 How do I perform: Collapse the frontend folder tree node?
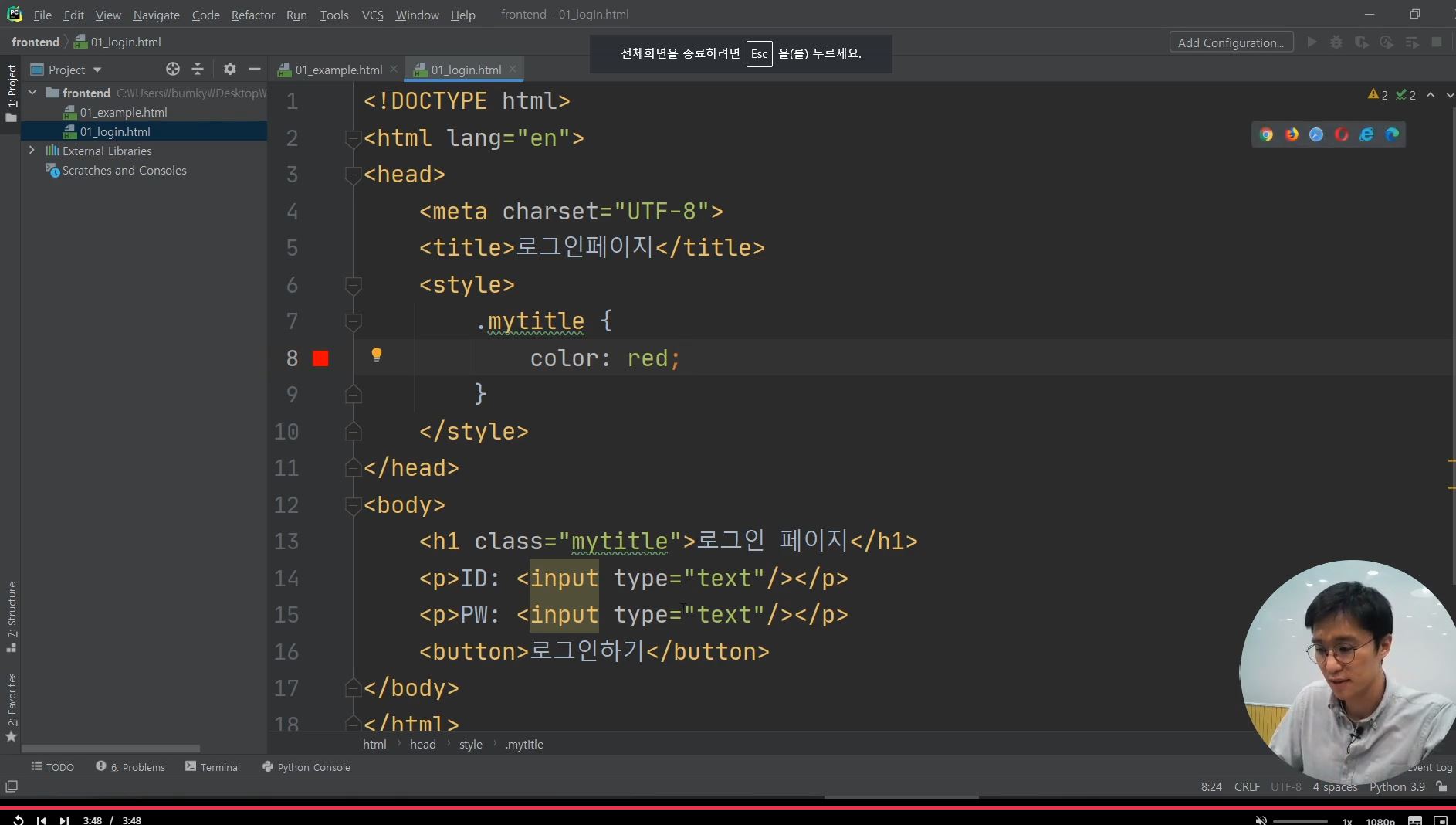pyautogui.click(x=32, y=93)
